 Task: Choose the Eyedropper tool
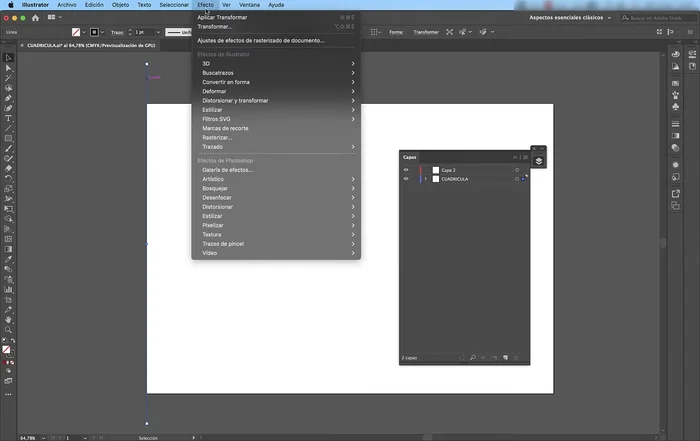pyautogui.click(x=8, y=259)
